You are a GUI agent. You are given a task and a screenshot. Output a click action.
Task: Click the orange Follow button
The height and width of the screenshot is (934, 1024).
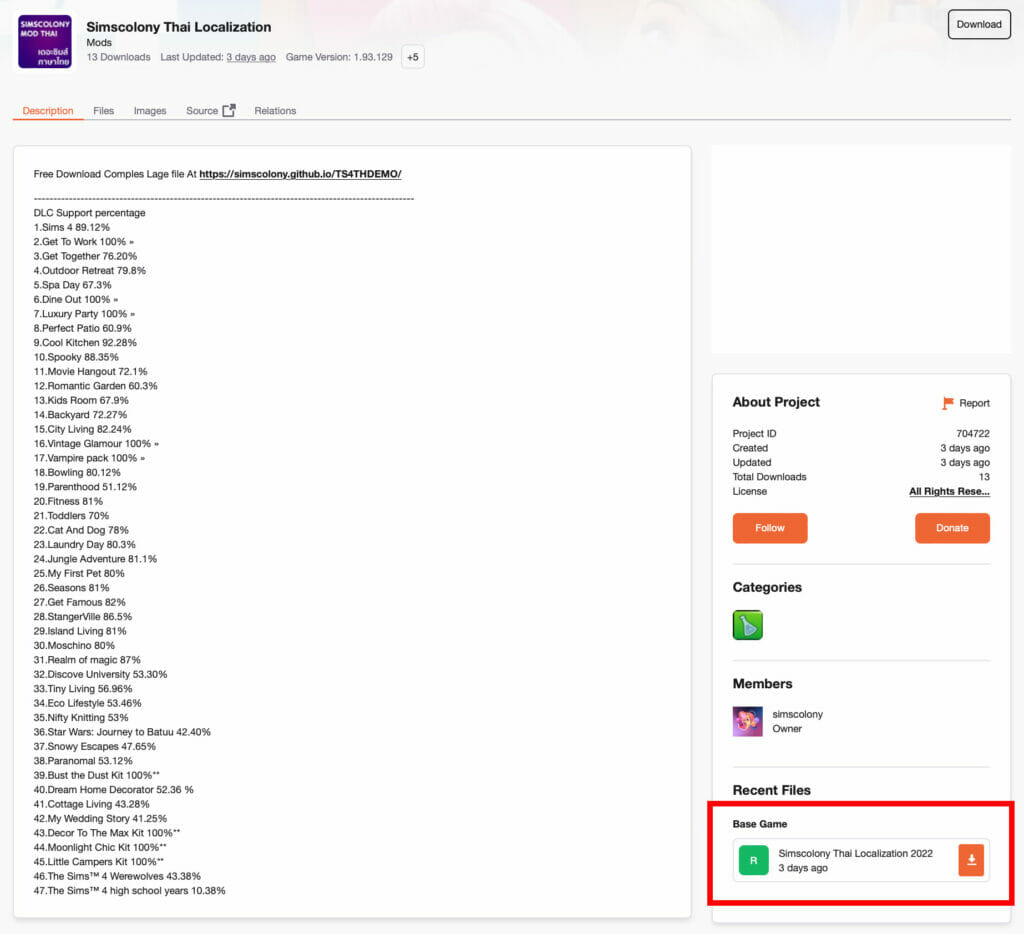pyautogui.click(x=770, y=528)
